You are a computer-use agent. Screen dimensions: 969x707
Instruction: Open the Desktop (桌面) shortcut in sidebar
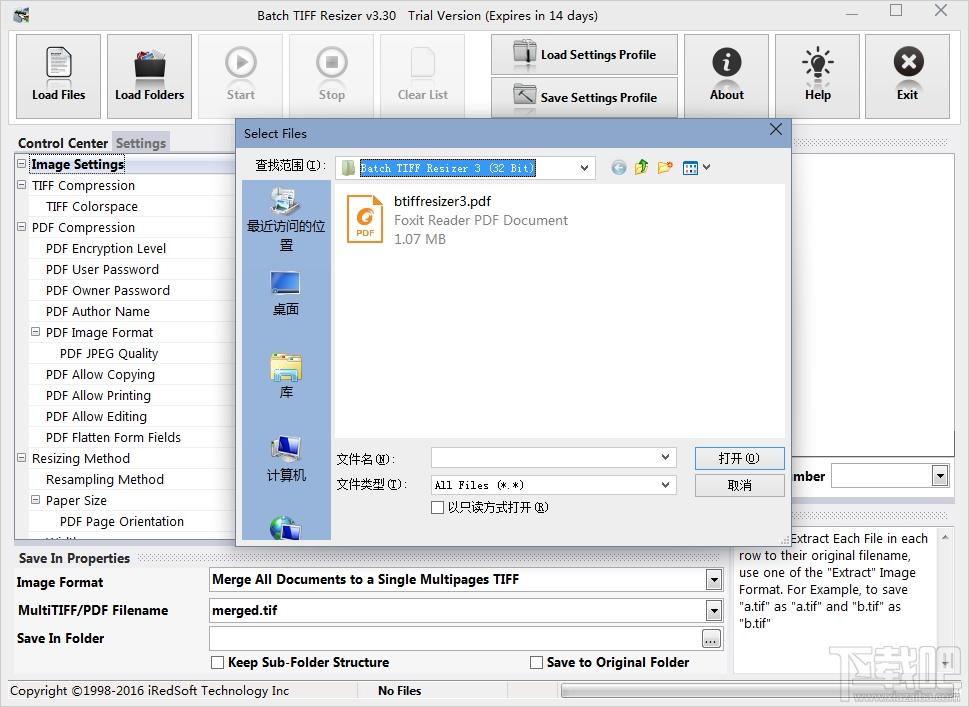pos(286,294)
